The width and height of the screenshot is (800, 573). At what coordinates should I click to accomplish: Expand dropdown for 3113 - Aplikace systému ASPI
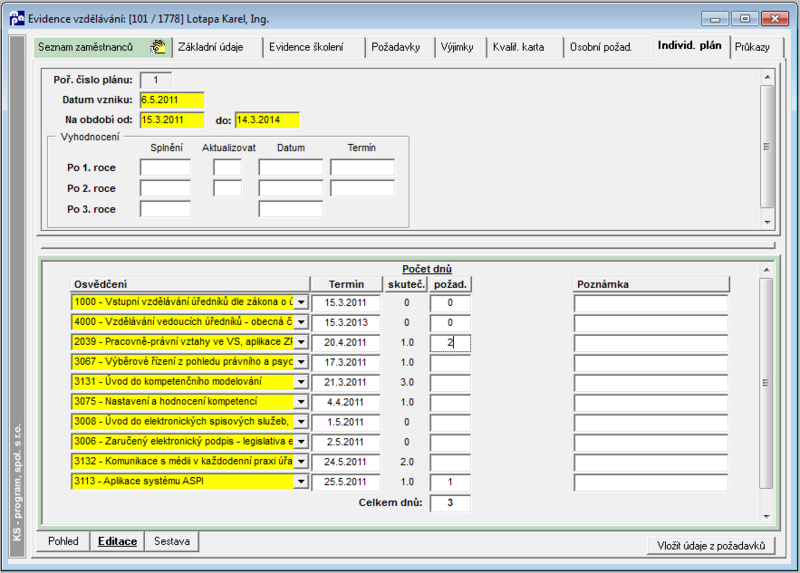302,481
